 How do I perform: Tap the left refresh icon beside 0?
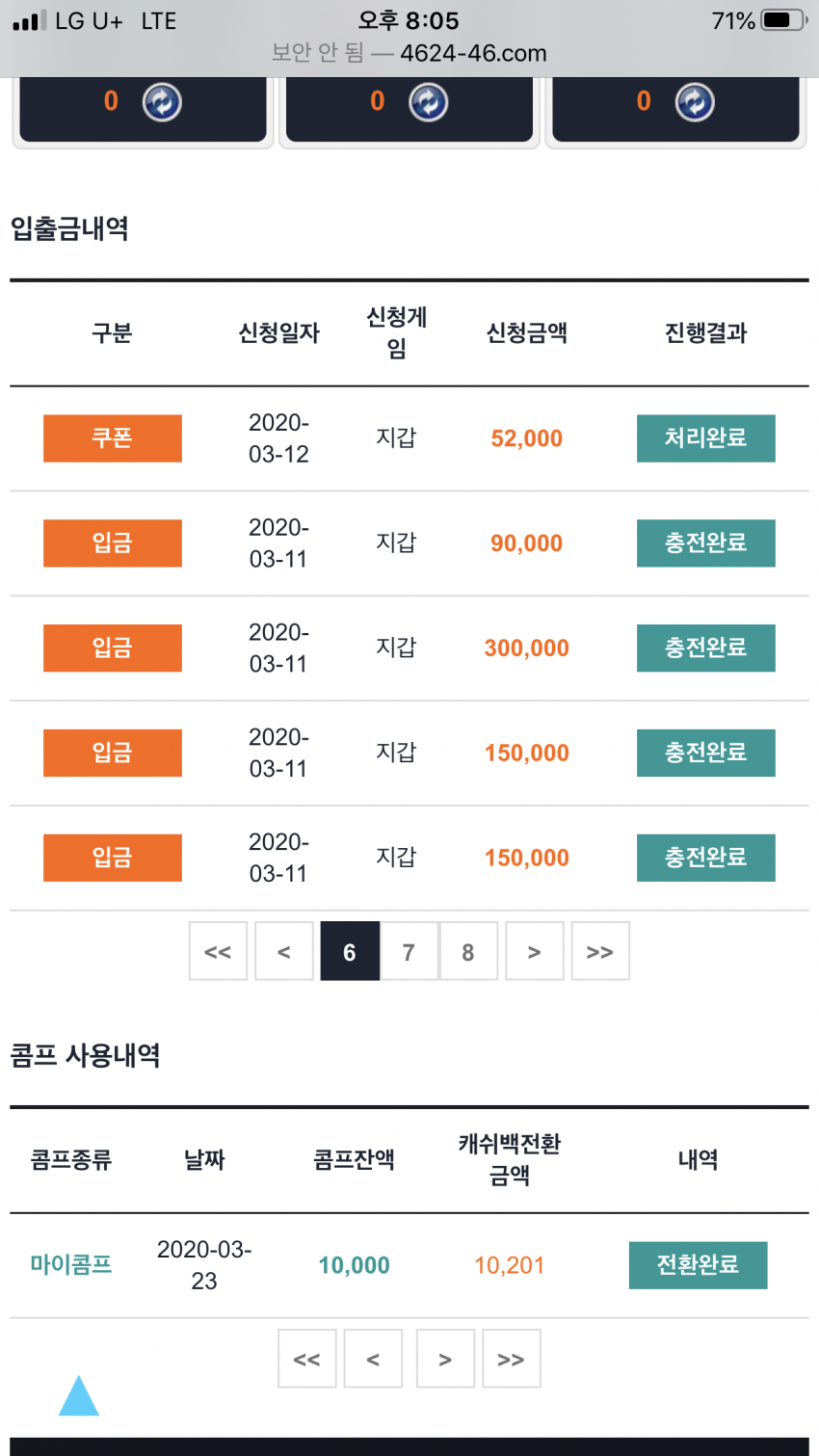(162, 101)
